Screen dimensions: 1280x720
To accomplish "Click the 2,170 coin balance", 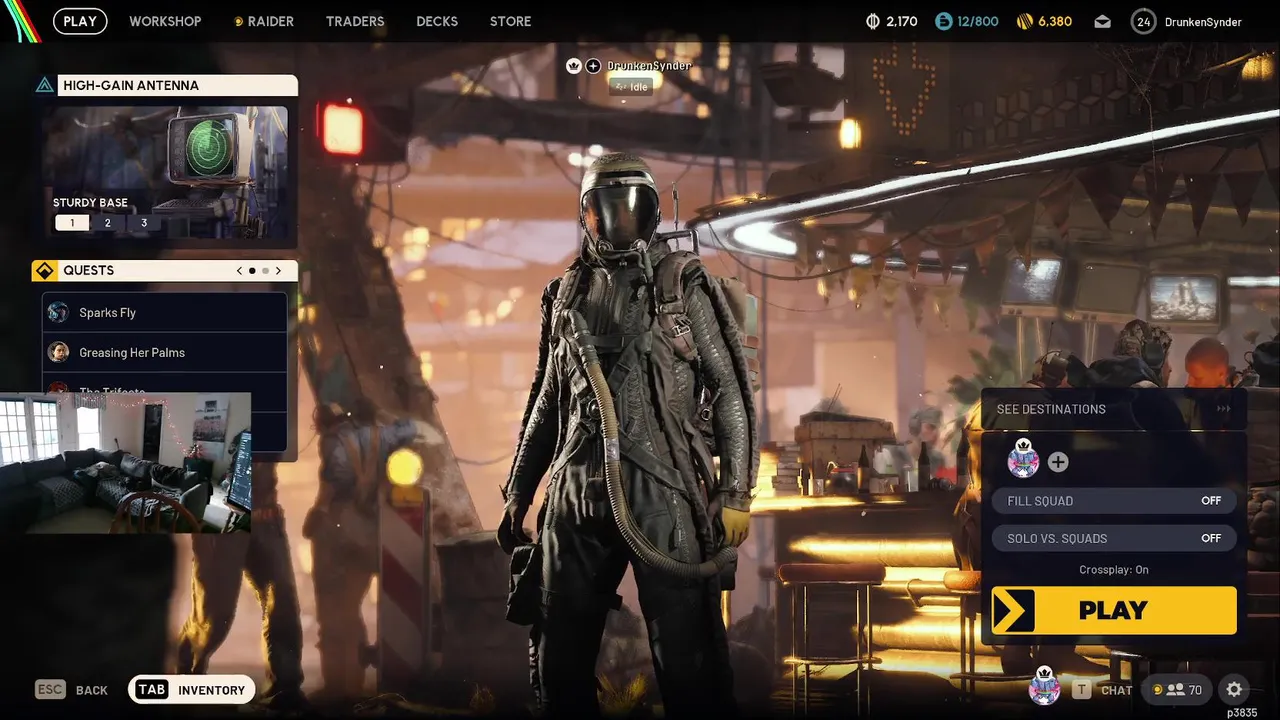I will click(x=902, y=21).
